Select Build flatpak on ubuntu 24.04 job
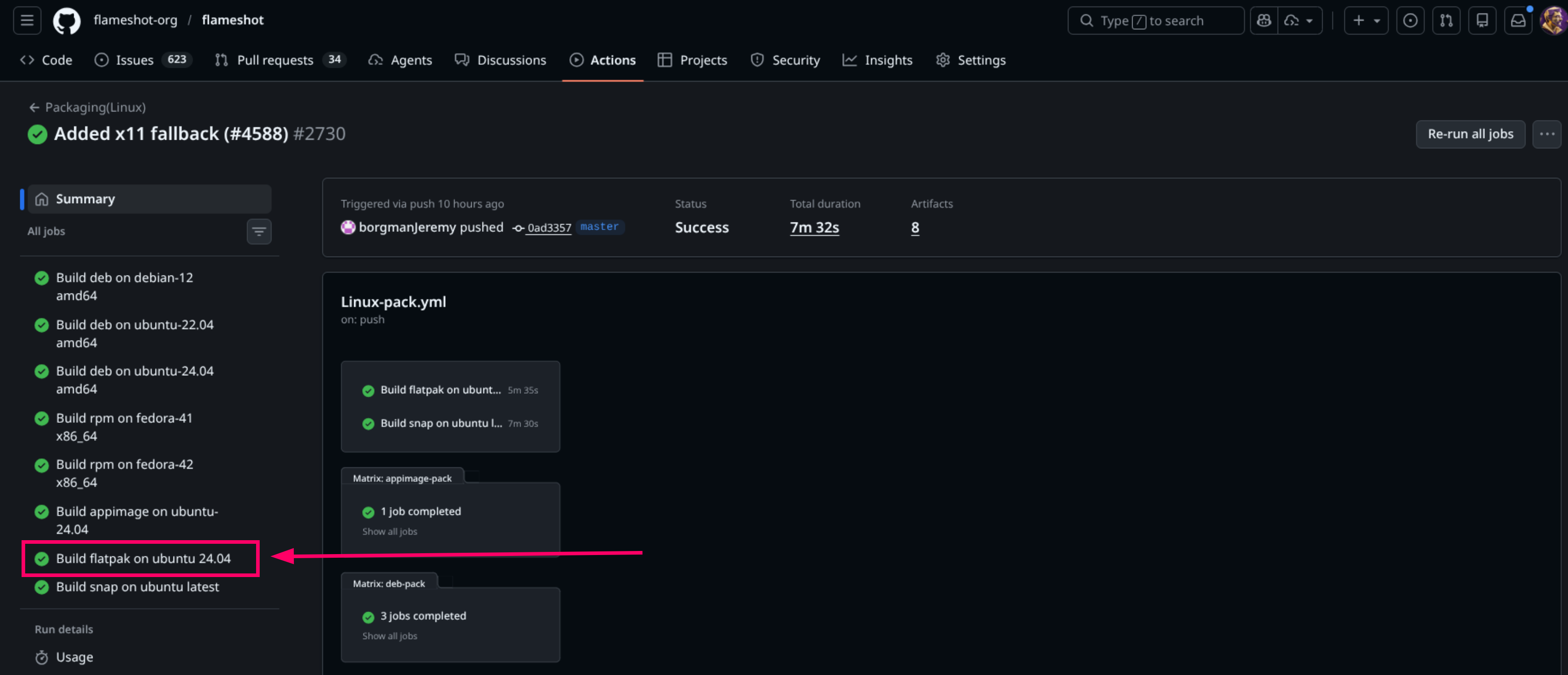 pos(143,558)
